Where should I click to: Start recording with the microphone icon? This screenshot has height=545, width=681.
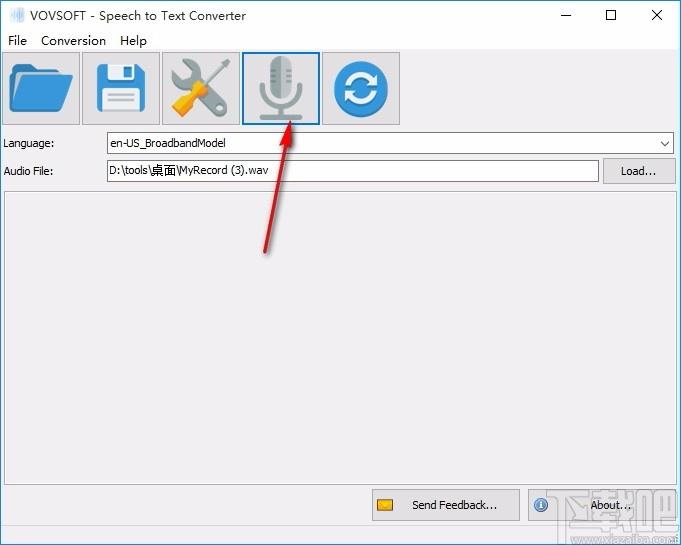click(281, 89)
